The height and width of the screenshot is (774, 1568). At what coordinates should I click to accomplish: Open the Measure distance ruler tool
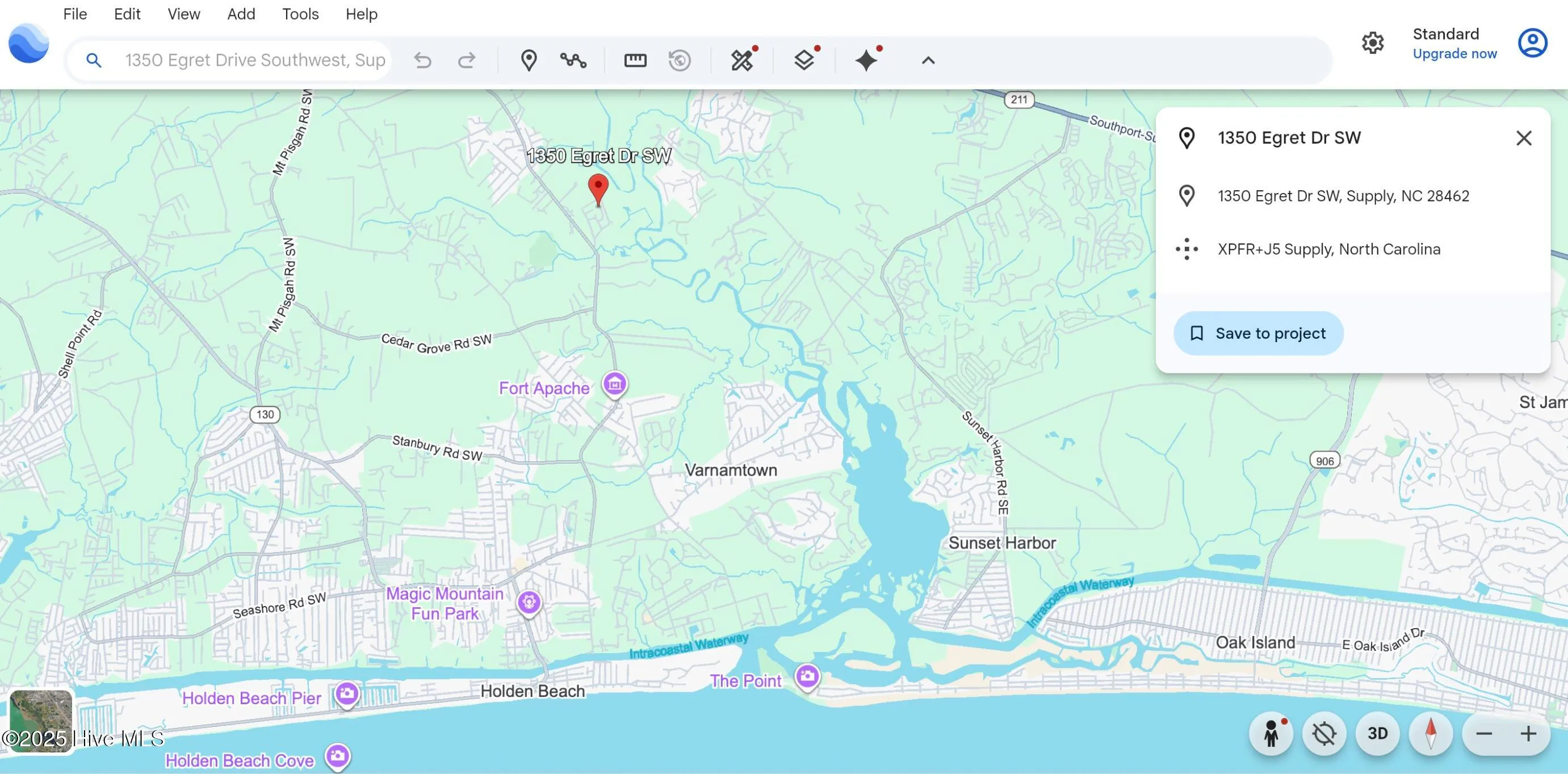pyautogui.click(x=635, y=60)
